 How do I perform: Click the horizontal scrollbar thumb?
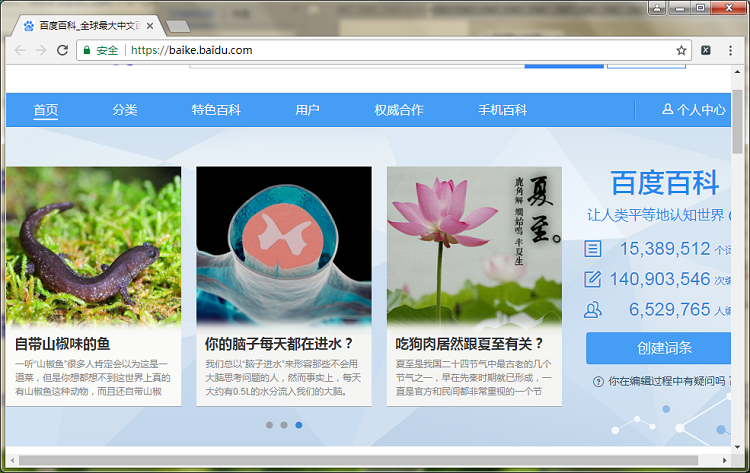coord(358,461)
